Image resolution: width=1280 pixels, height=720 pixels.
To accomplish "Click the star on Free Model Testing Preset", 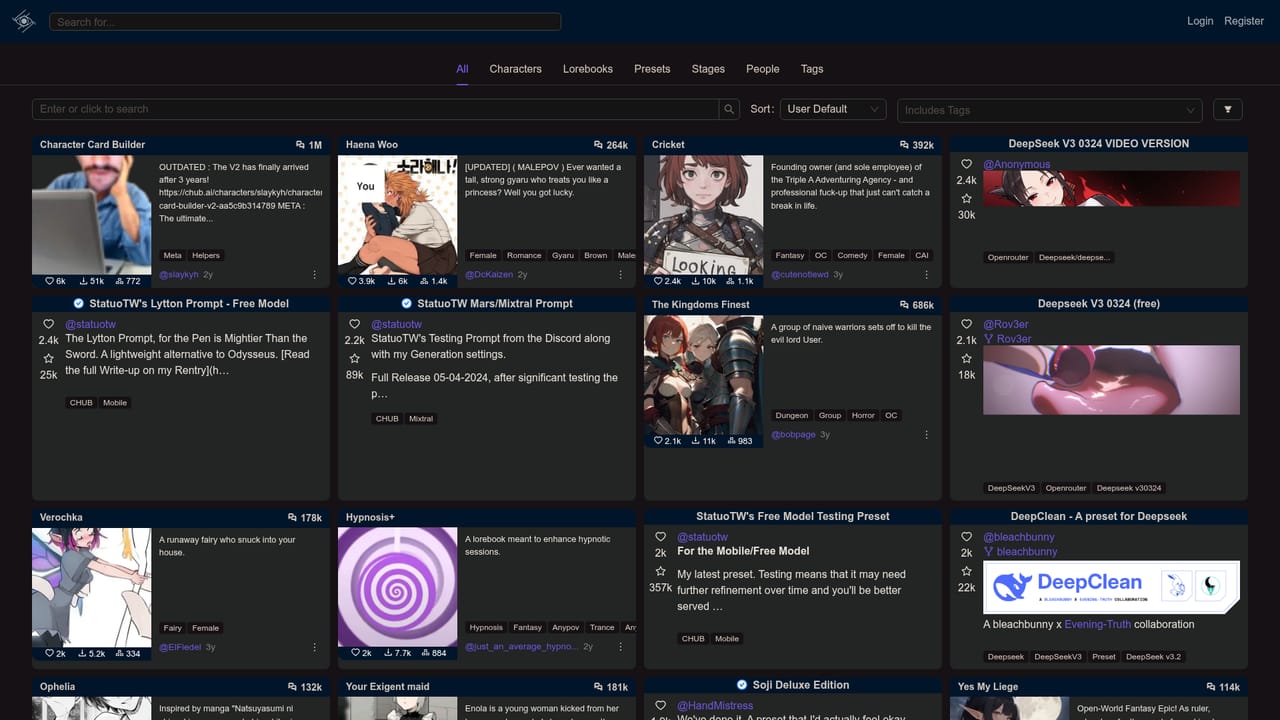I will pos(660,571).
